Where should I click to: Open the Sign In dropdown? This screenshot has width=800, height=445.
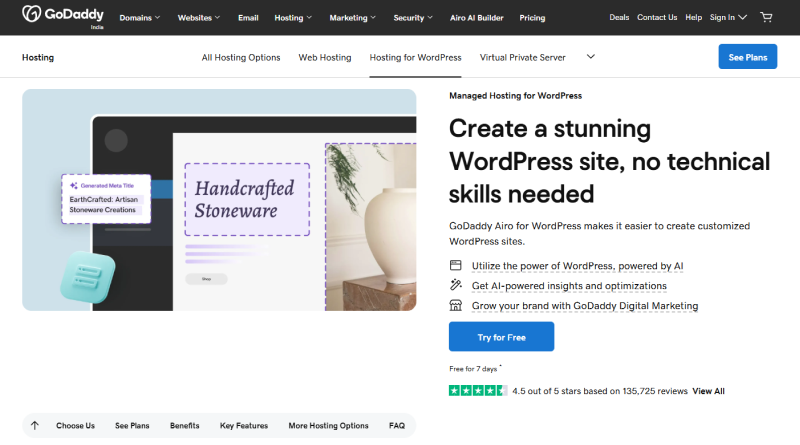tap(728, 17)
